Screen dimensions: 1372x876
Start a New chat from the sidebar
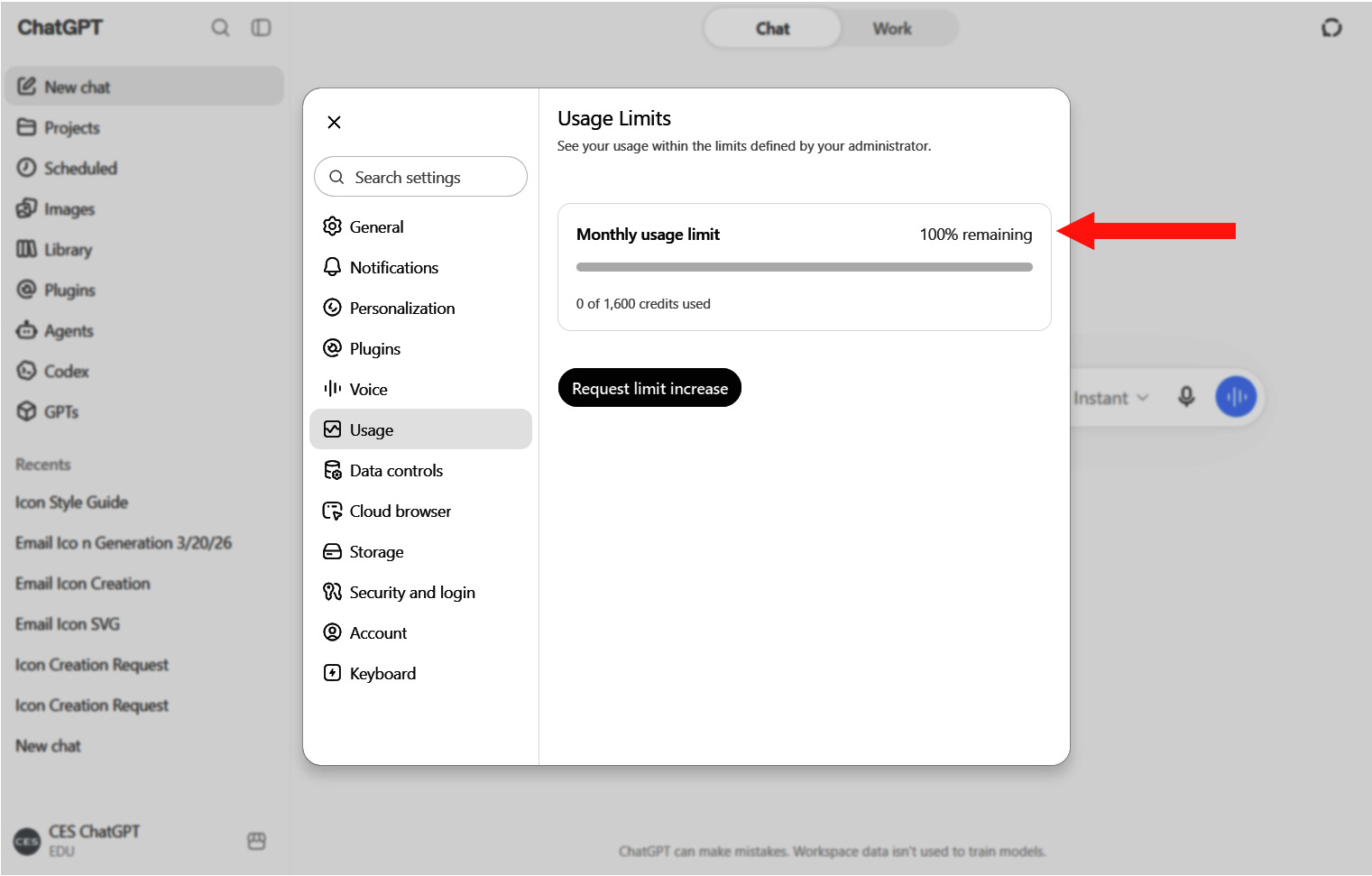144,87
